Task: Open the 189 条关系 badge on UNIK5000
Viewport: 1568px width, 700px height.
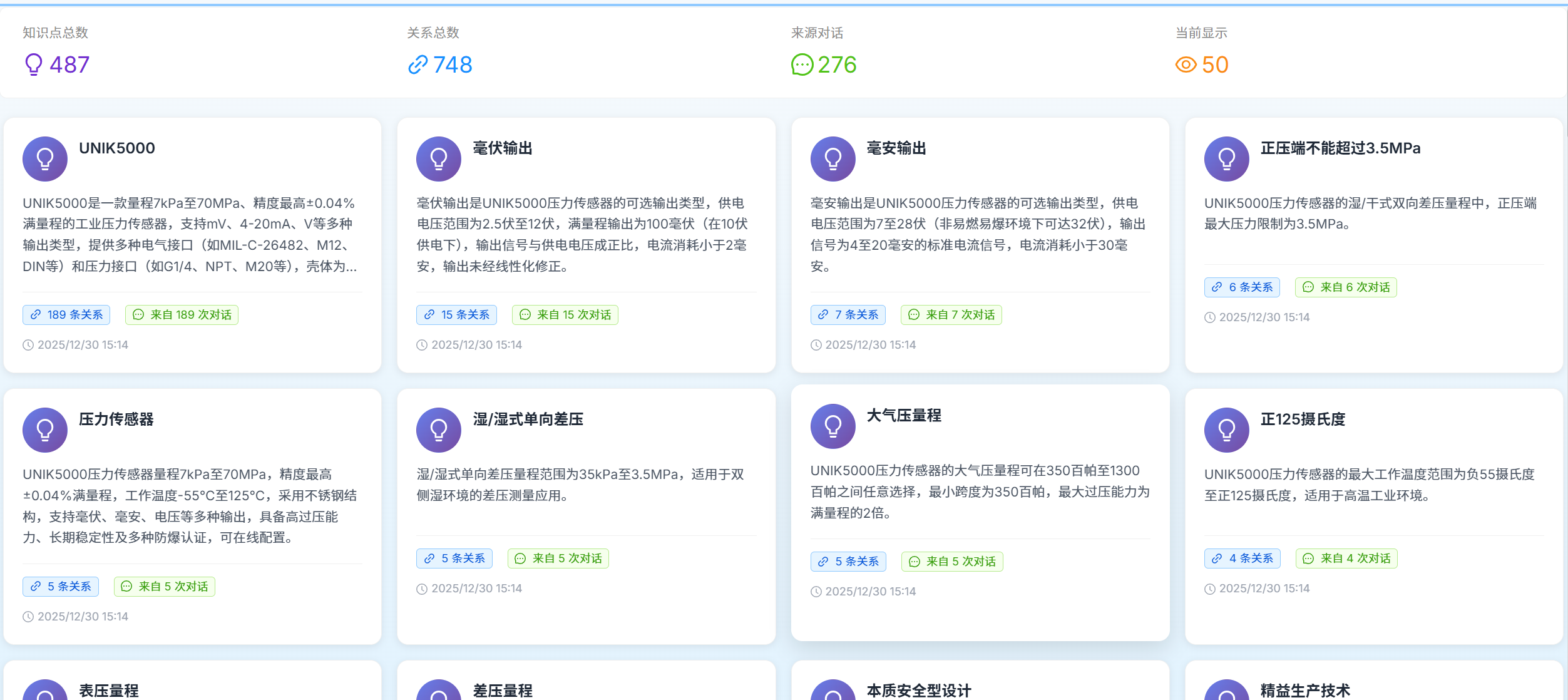Action: (x=66, y=315)
